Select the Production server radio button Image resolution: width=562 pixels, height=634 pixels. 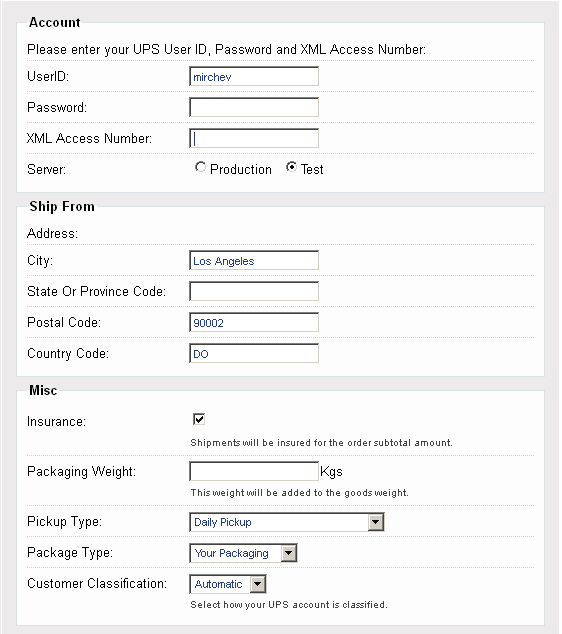point(200,167)
